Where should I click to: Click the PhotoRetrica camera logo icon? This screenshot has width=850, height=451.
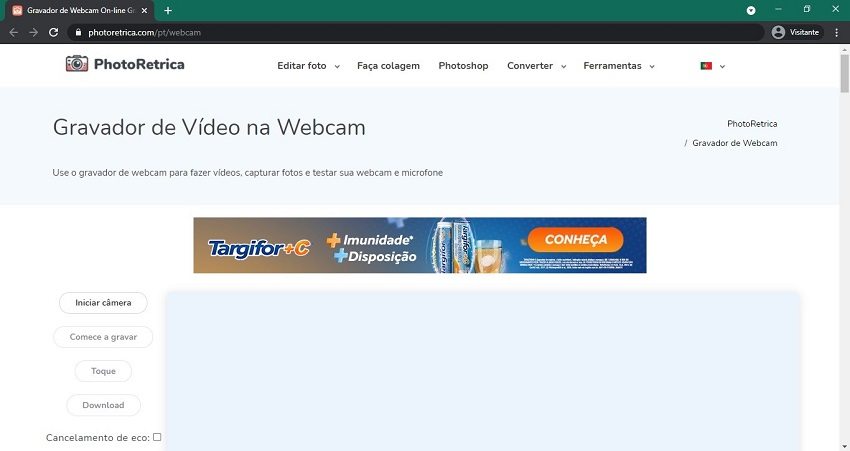tap(77, 64)
